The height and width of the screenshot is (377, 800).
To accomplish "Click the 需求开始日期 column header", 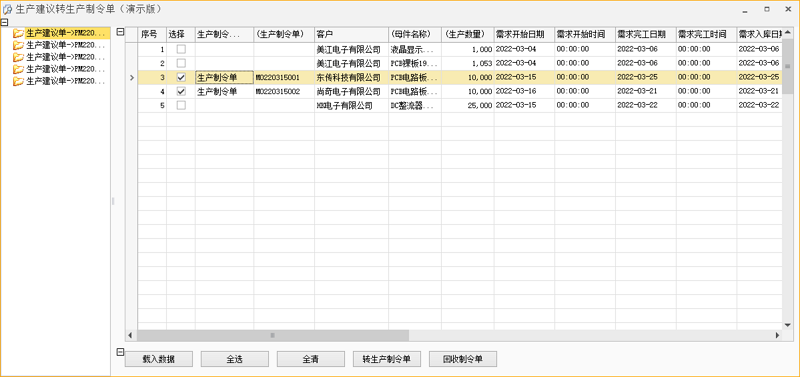I will point(524,35).
